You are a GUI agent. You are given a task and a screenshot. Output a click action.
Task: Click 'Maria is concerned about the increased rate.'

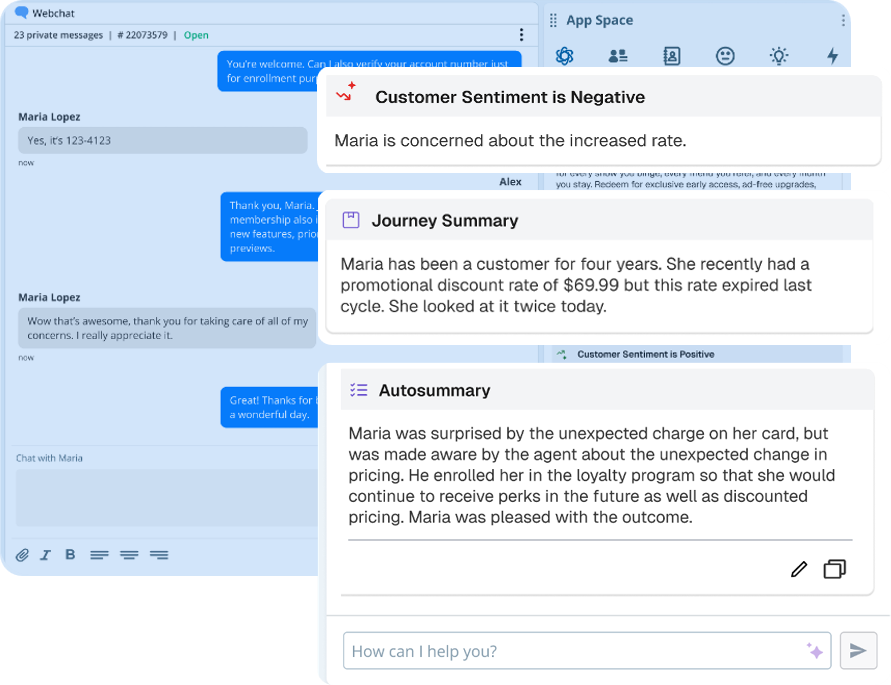click(x=510, y=140)
